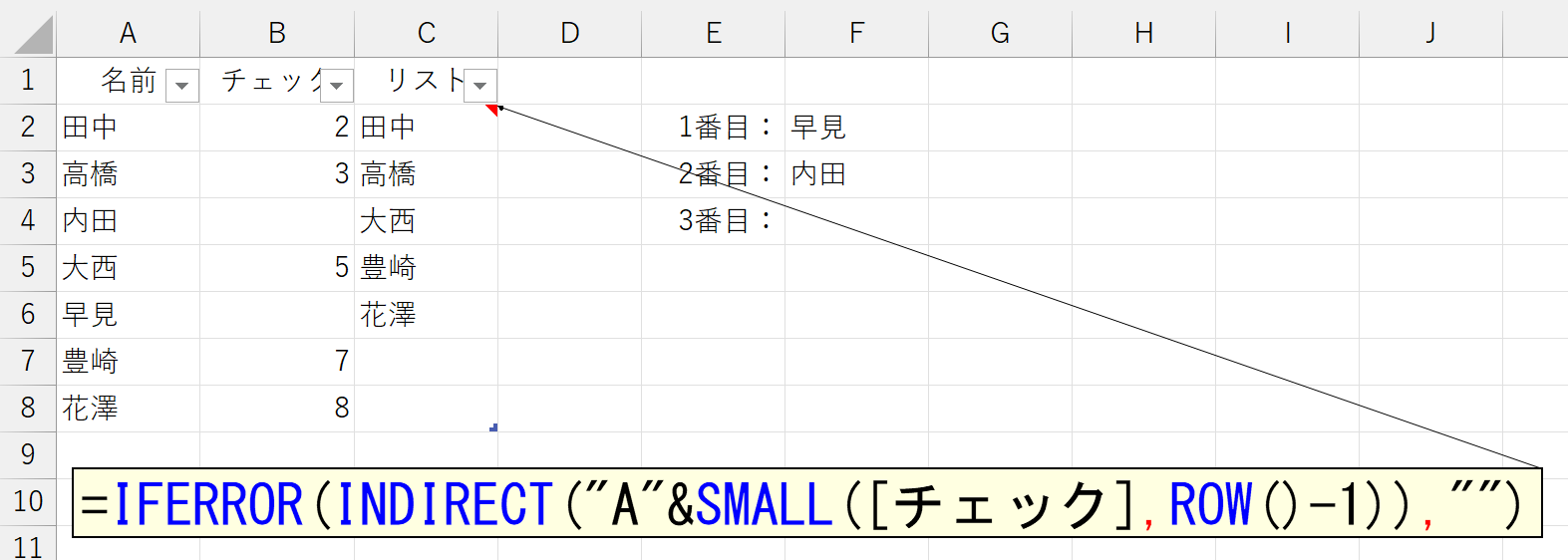Click cell B7 with value 7
The image size is (1568, 560).
277,362
